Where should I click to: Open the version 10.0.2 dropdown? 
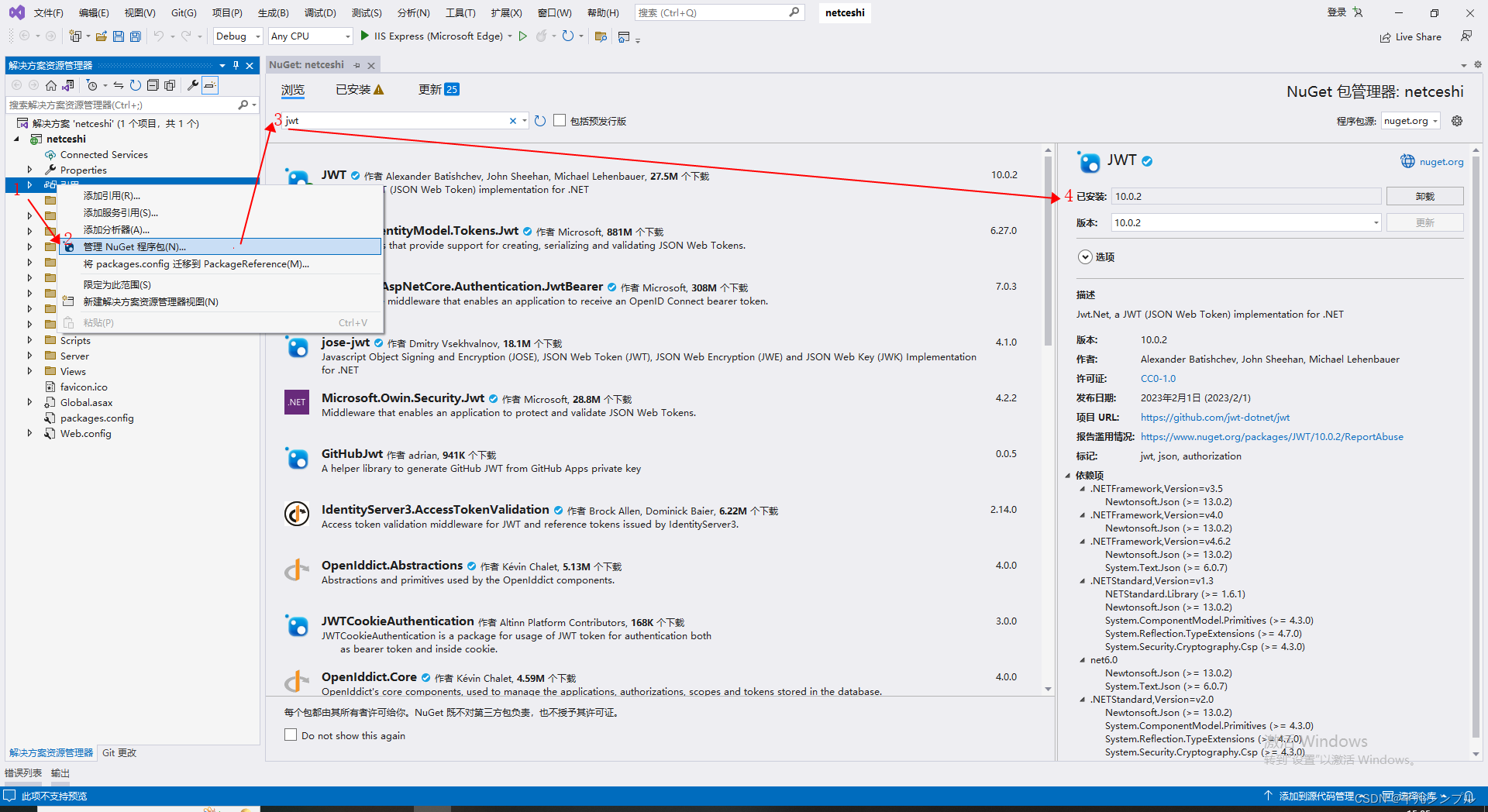tap(1246, 223)
